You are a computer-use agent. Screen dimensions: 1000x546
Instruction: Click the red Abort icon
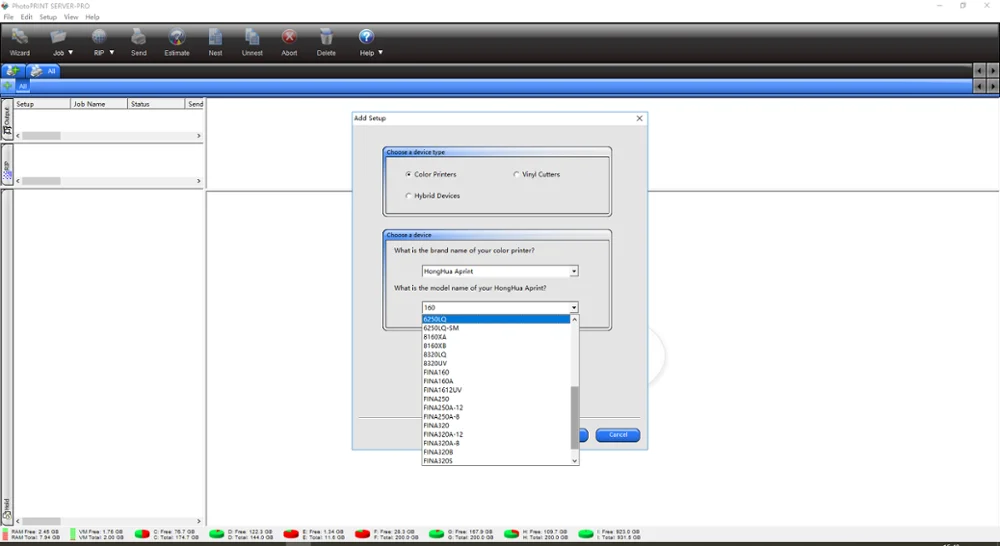[290, 37]
